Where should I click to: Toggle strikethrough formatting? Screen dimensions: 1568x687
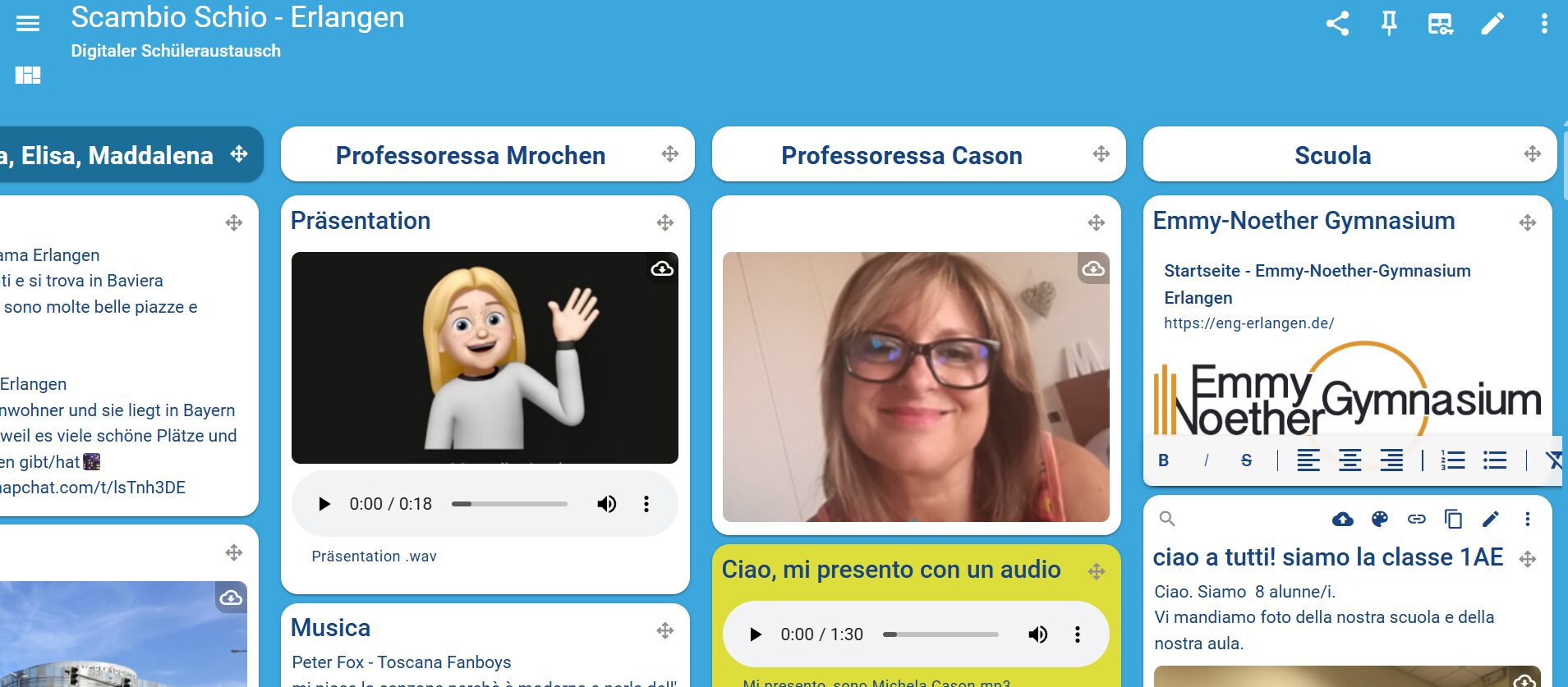1246,460
